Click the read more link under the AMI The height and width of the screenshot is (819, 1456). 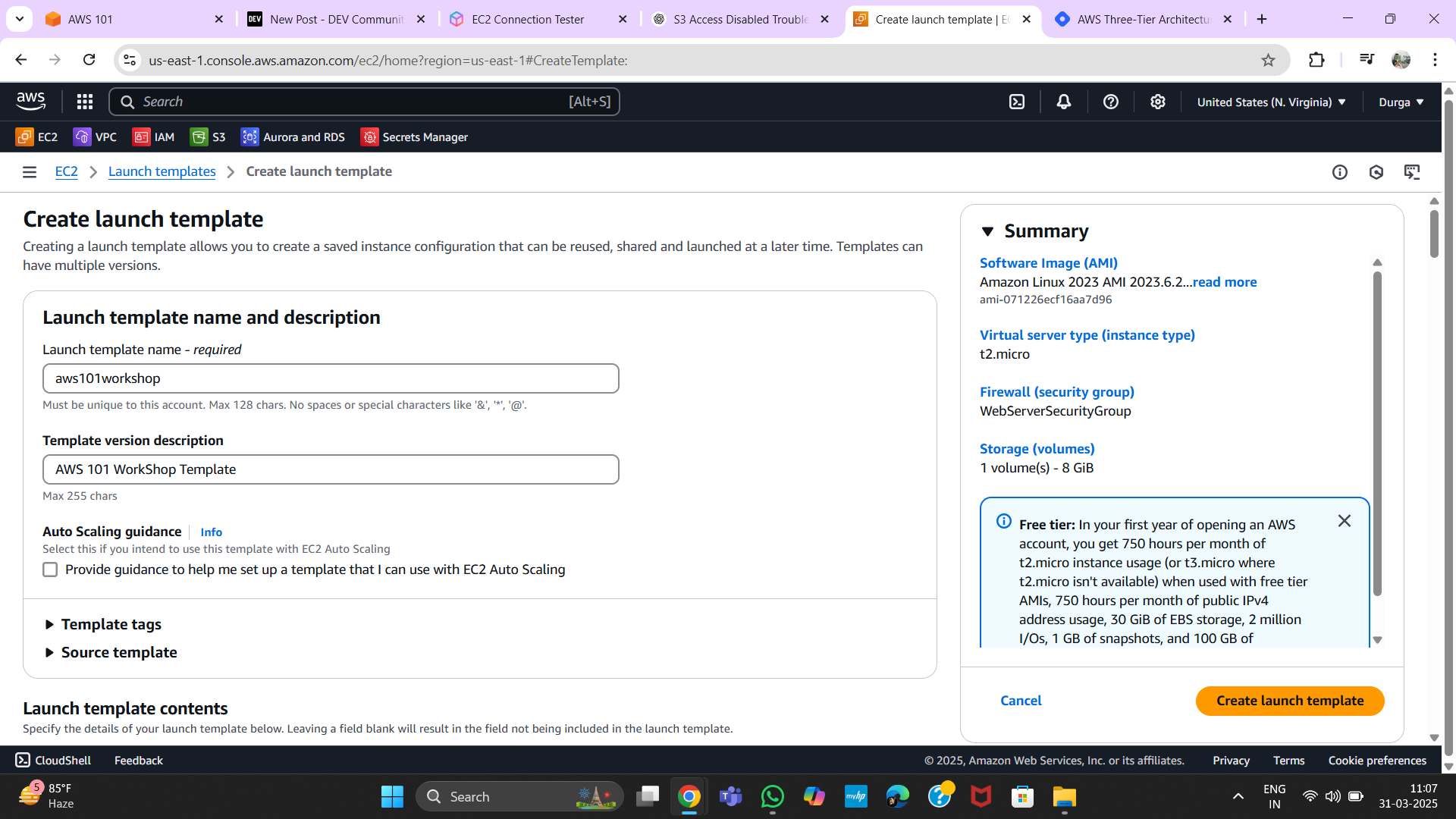click(1225, 282)
